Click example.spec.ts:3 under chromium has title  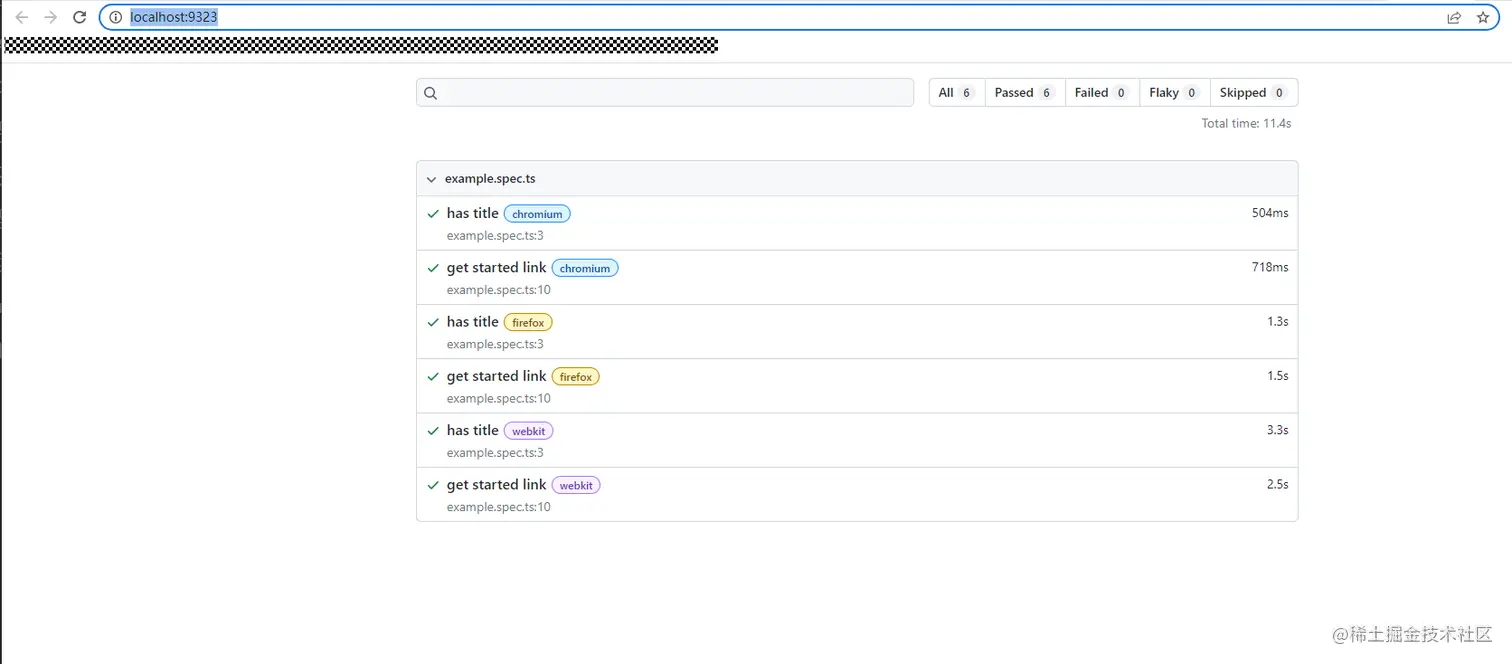[495, 236]
